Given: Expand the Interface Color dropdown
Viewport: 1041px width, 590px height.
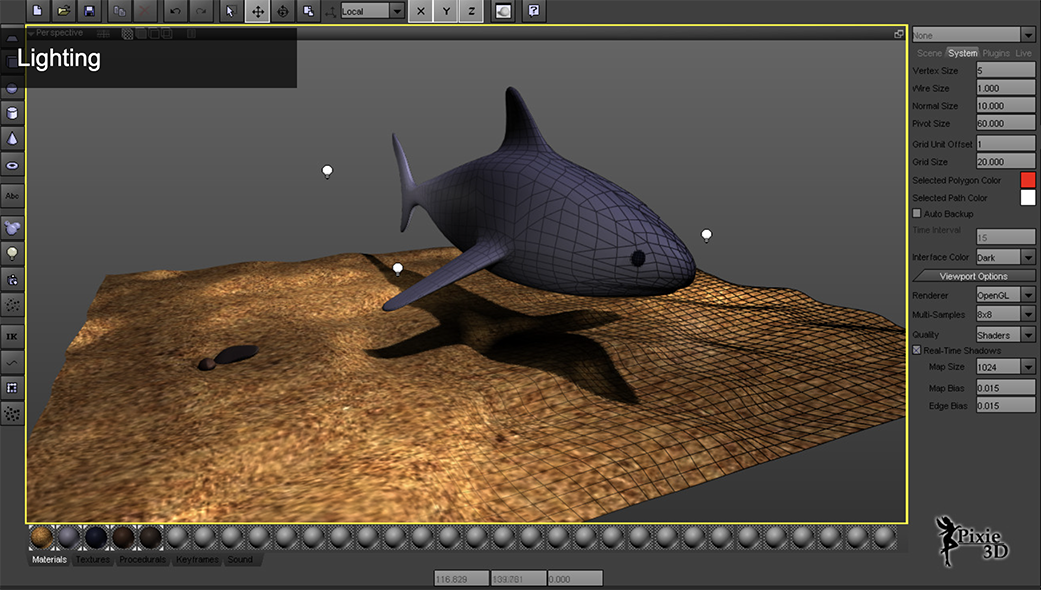Looking at the screenshot, I should click(x=1005, y=257).
